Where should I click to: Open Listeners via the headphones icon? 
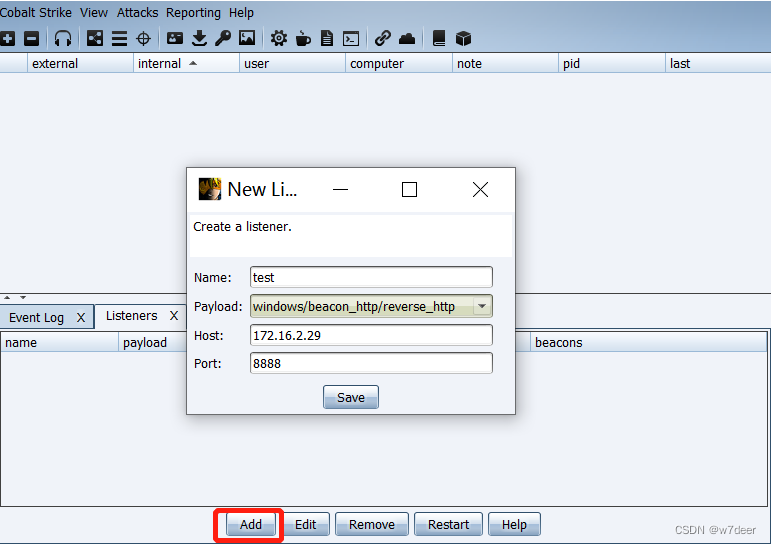tap(63, 38)
